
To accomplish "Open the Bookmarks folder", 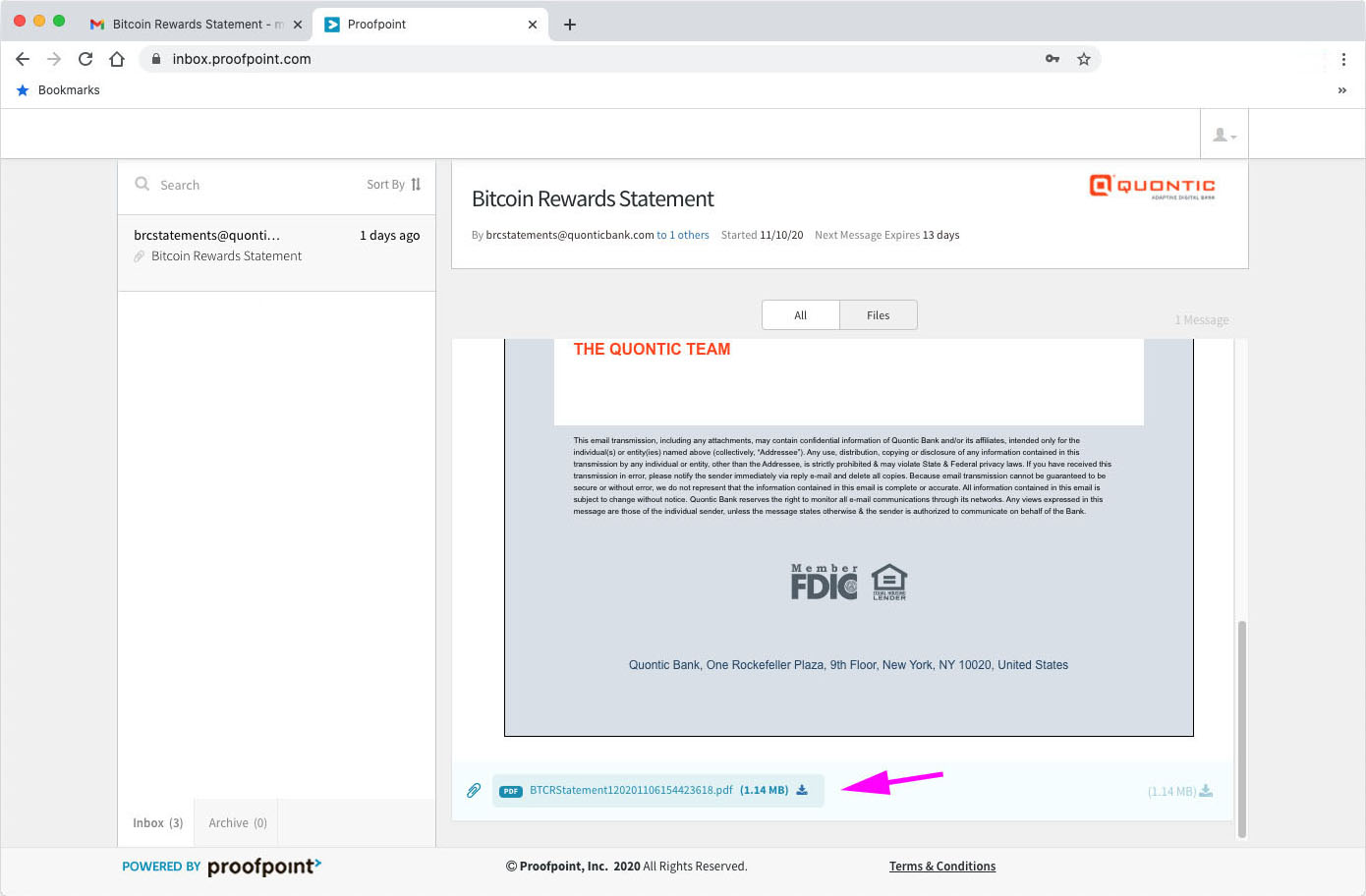I will (x=58, y=90).
